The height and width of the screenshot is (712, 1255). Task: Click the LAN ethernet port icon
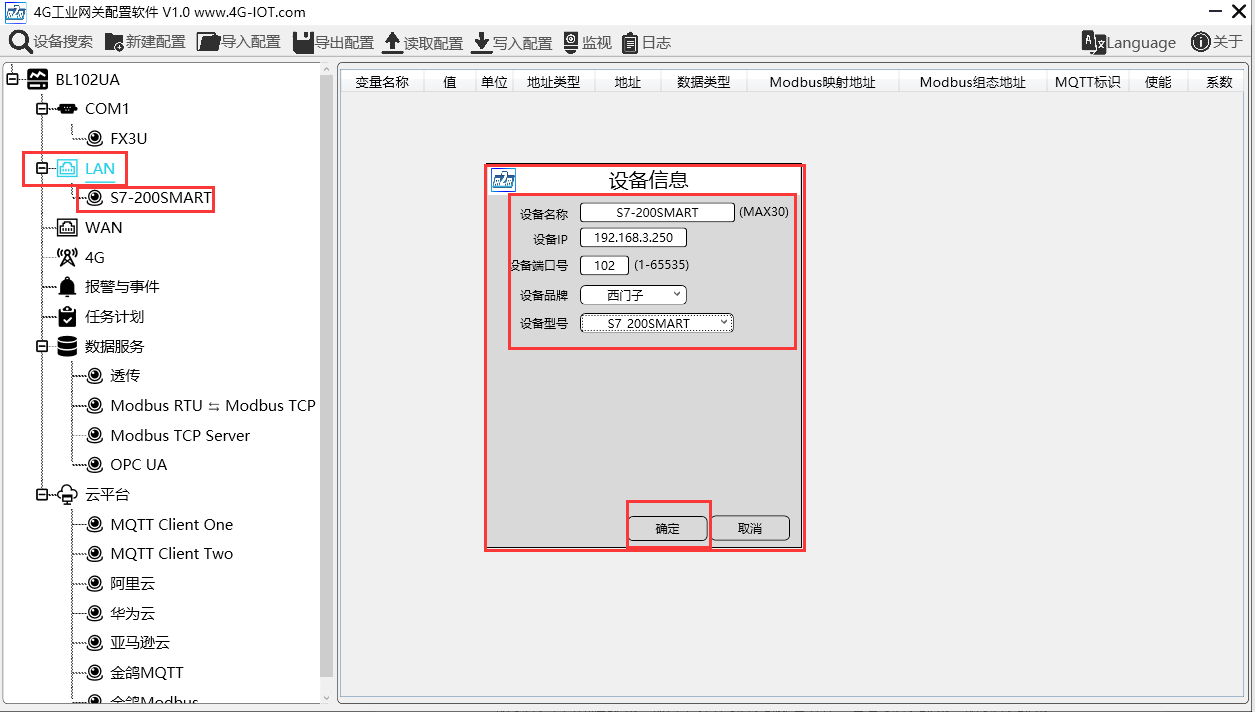pos(67,168)
